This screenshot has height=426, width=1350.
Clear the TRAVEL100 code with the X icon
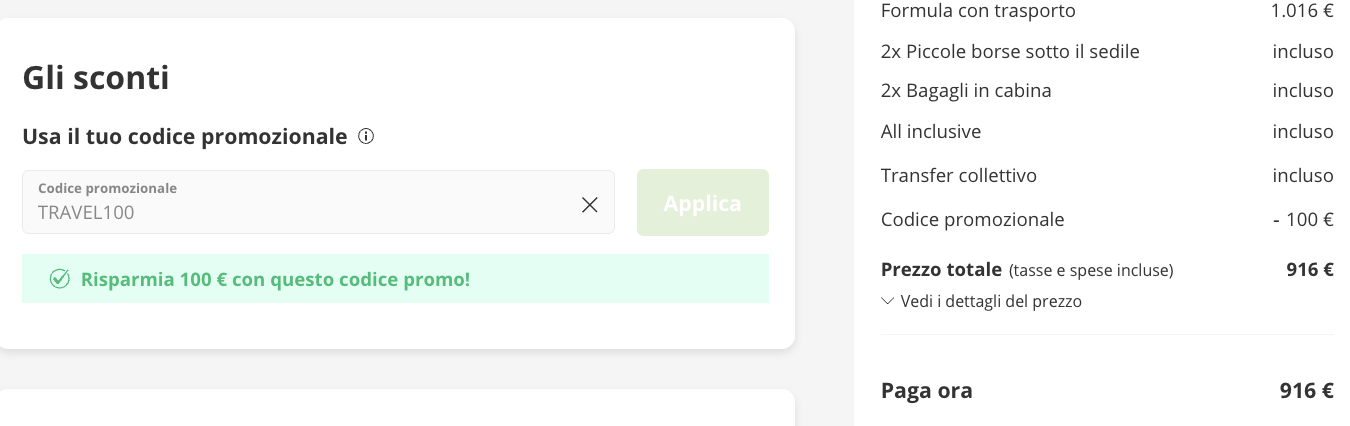[590, 204]
